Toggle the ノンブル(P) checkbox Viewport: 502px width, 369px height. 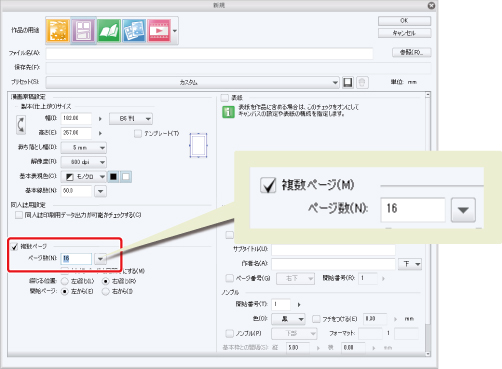tap(229, 333)
